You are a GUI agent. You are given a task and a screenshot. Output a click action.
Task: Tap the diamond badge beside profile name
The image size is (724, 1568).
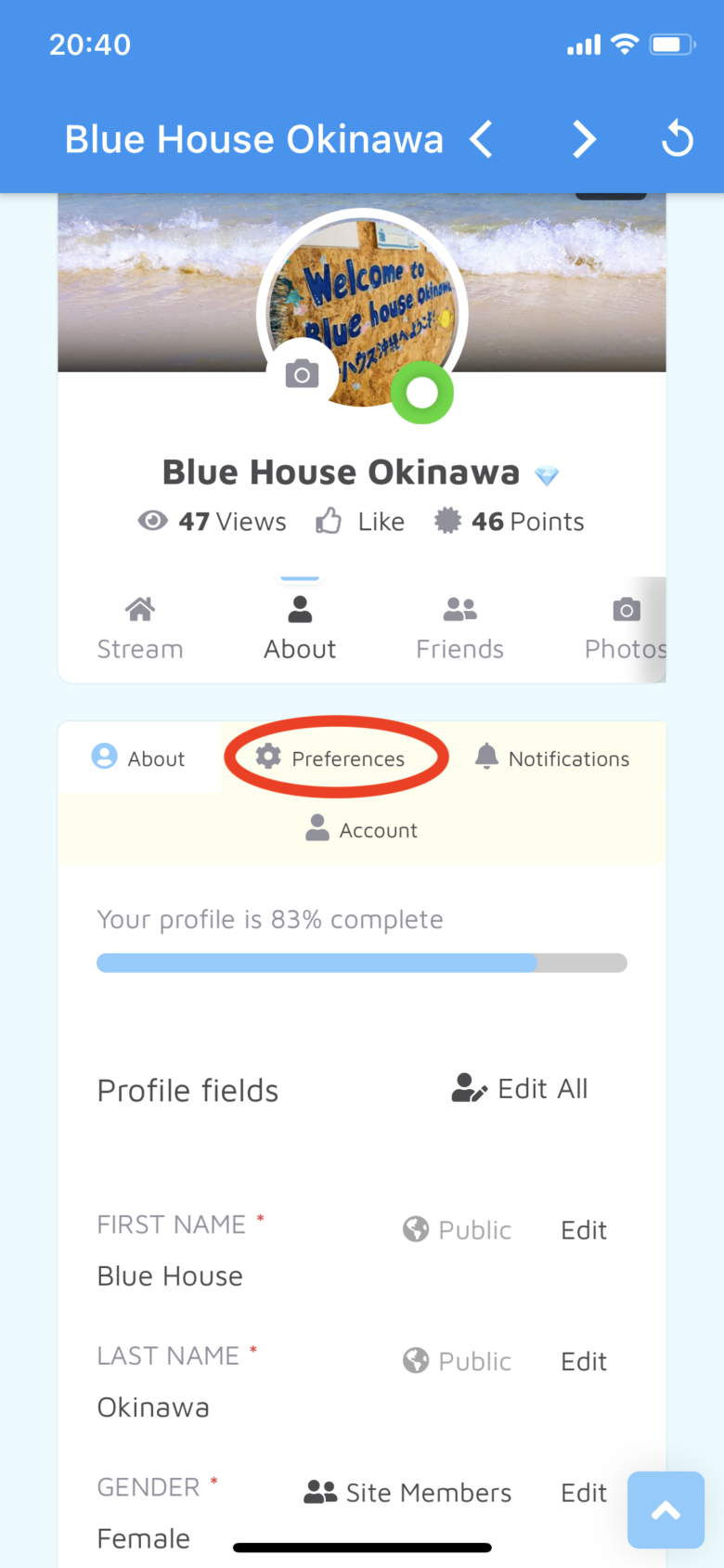click(x=547, y=475)
